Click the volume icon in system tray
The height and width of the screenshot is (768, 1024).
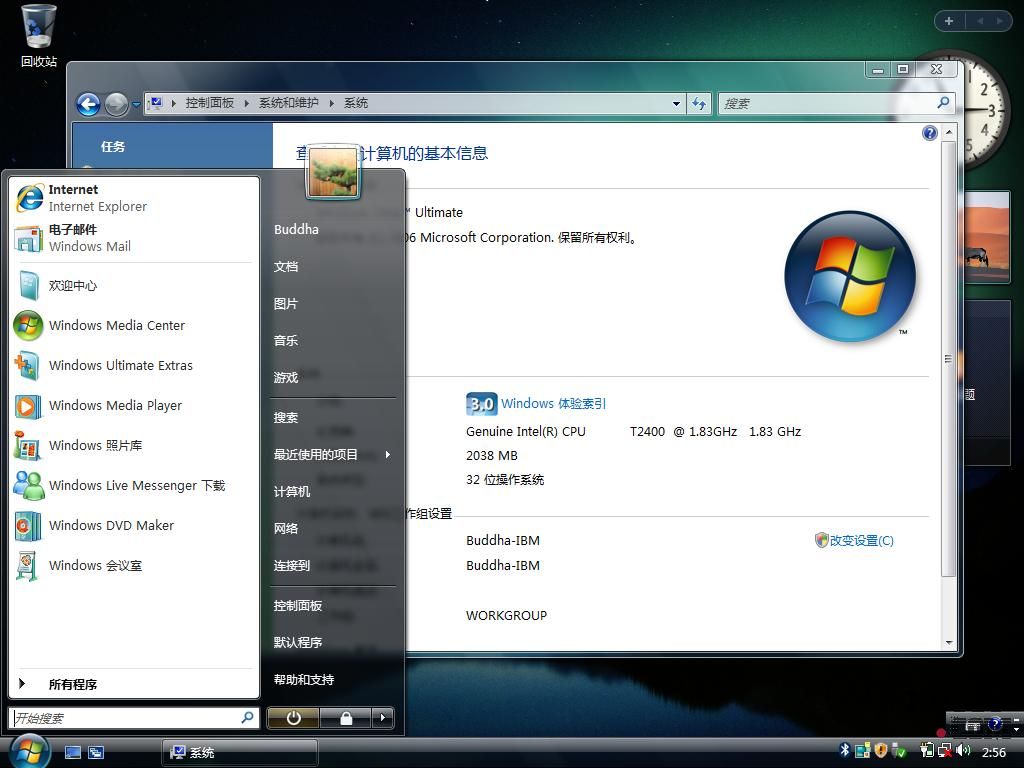point(962,750)
